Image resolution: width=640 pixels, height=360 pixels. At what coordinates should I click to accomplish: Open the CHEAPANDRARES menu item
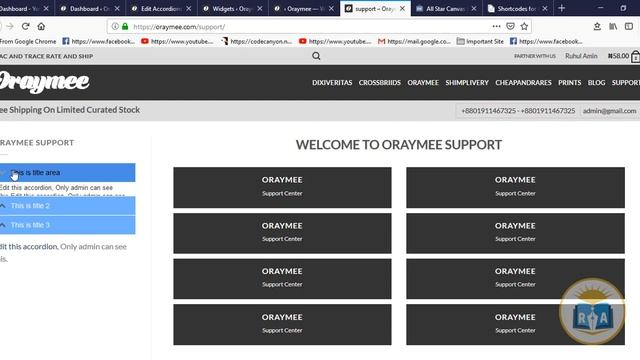tap(523, 82)
